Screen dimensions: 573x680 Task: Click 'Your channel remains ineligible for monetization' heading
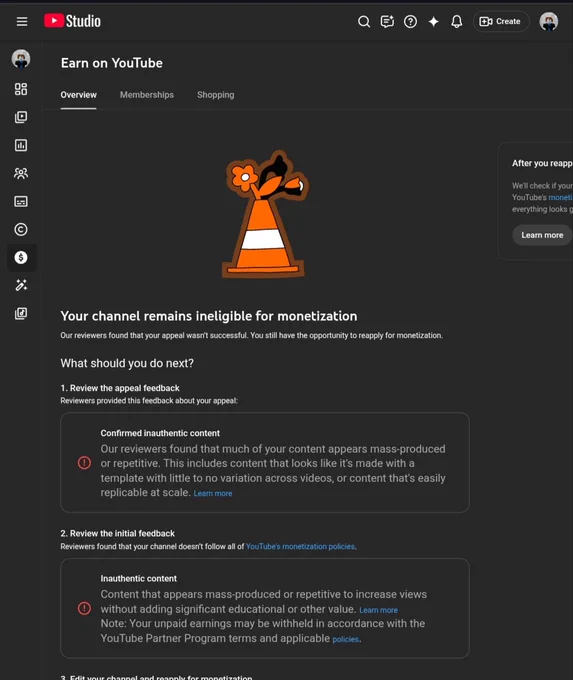(x=209, y=316)
